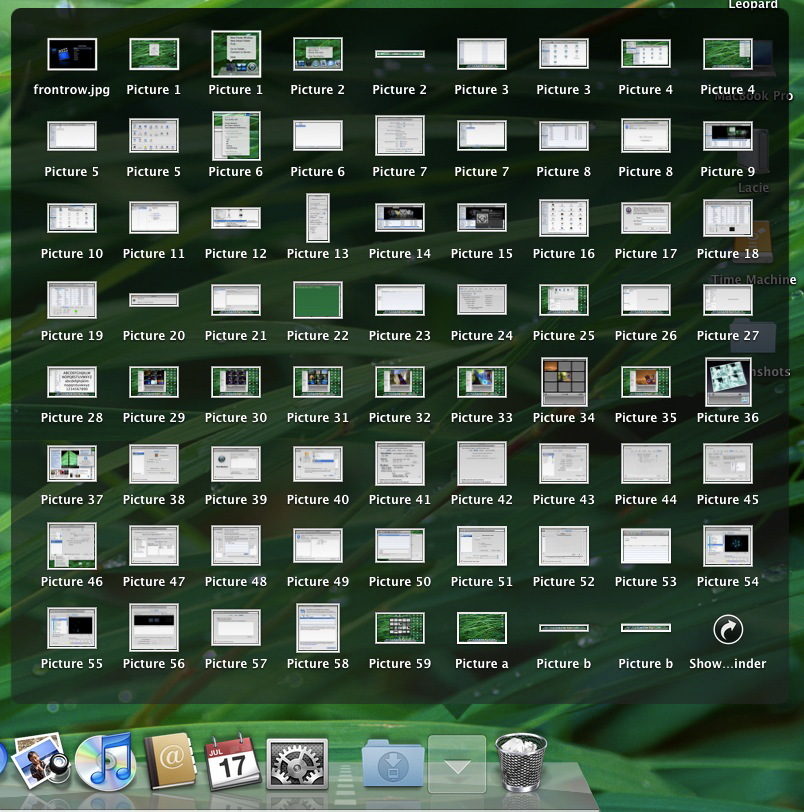Click the Picture 45 label

pyautogui.click(x=728, y=499)
